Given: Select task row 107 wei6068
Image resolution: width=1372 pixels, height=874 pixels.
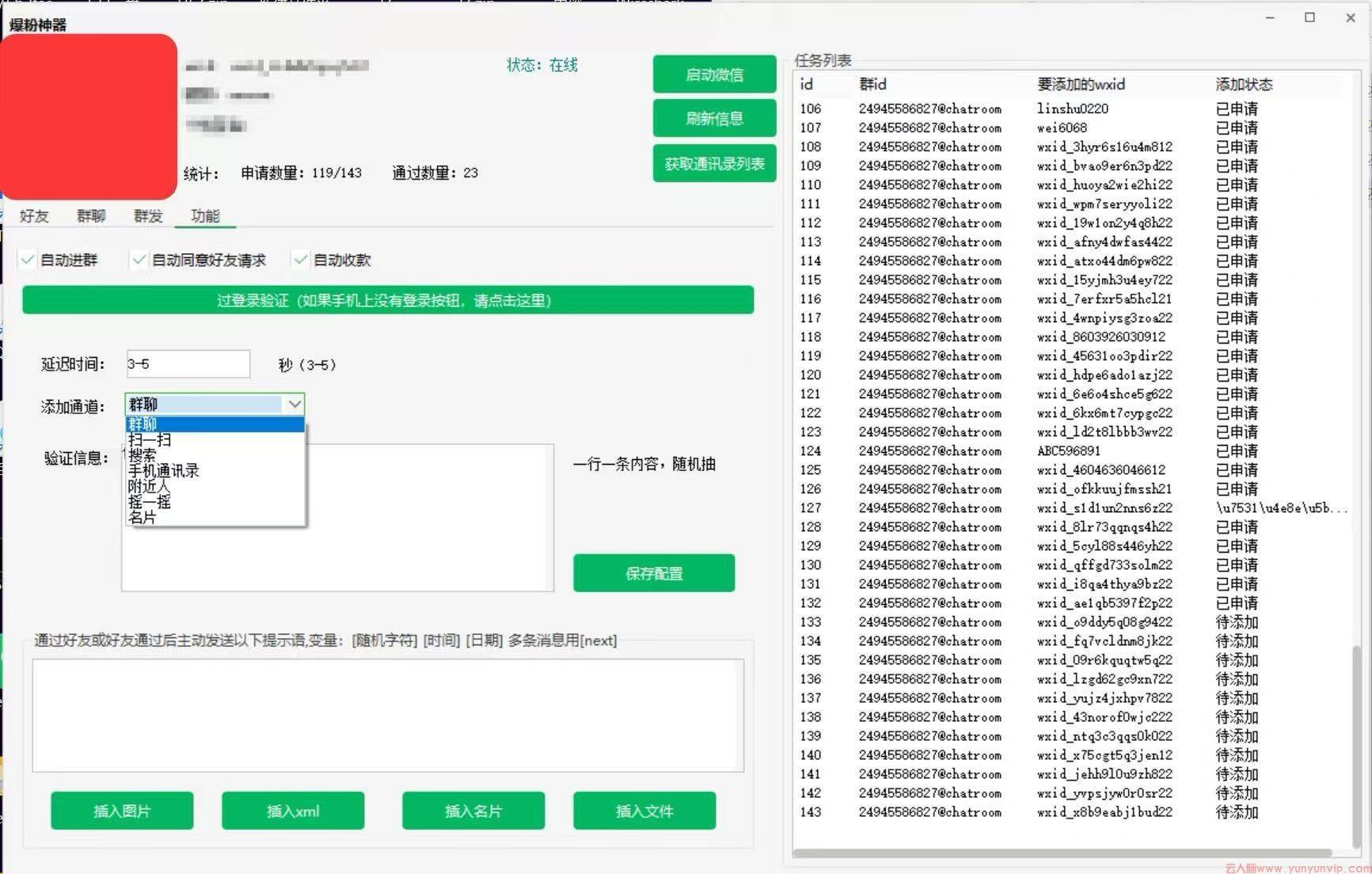Looking at the screenshot, I should (1073, 127).
